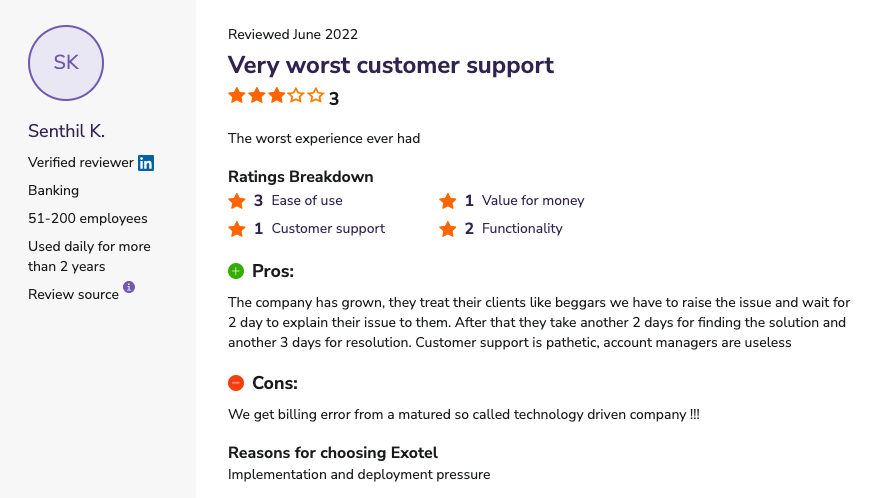
Task: Click the 'Value for money' rating label
Action: click(533, 201)
